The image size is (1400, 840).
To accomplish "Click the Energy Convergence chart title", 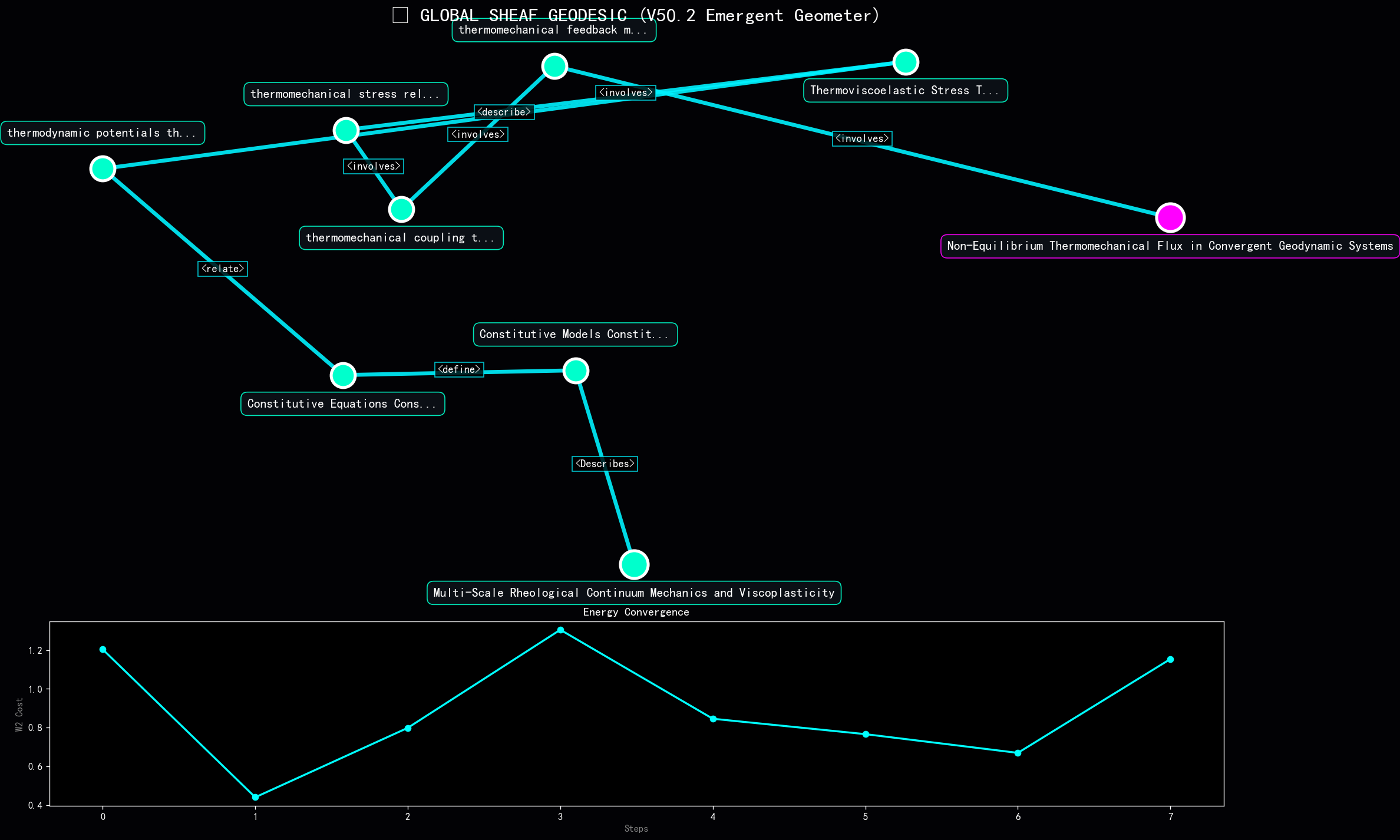I will (636, 612).
